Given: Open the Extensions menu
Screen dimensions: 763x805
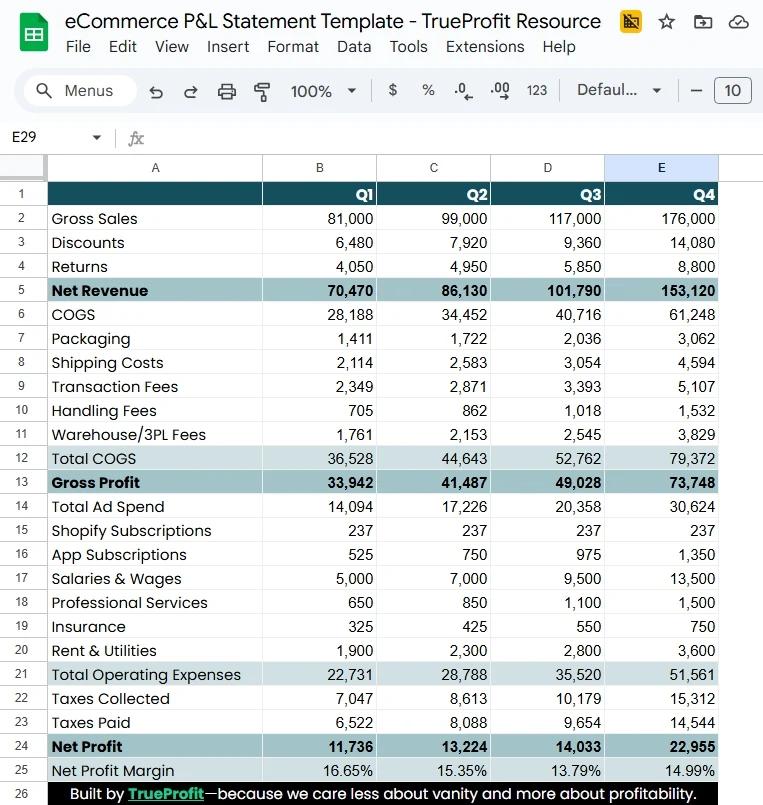Looking at the screenshot, I should [485, 46].
